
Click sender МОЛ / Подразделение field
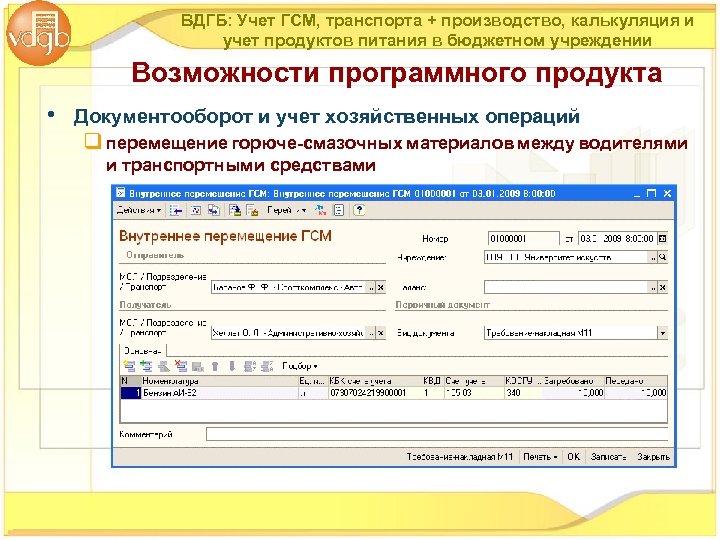click(x=289, y=287)
